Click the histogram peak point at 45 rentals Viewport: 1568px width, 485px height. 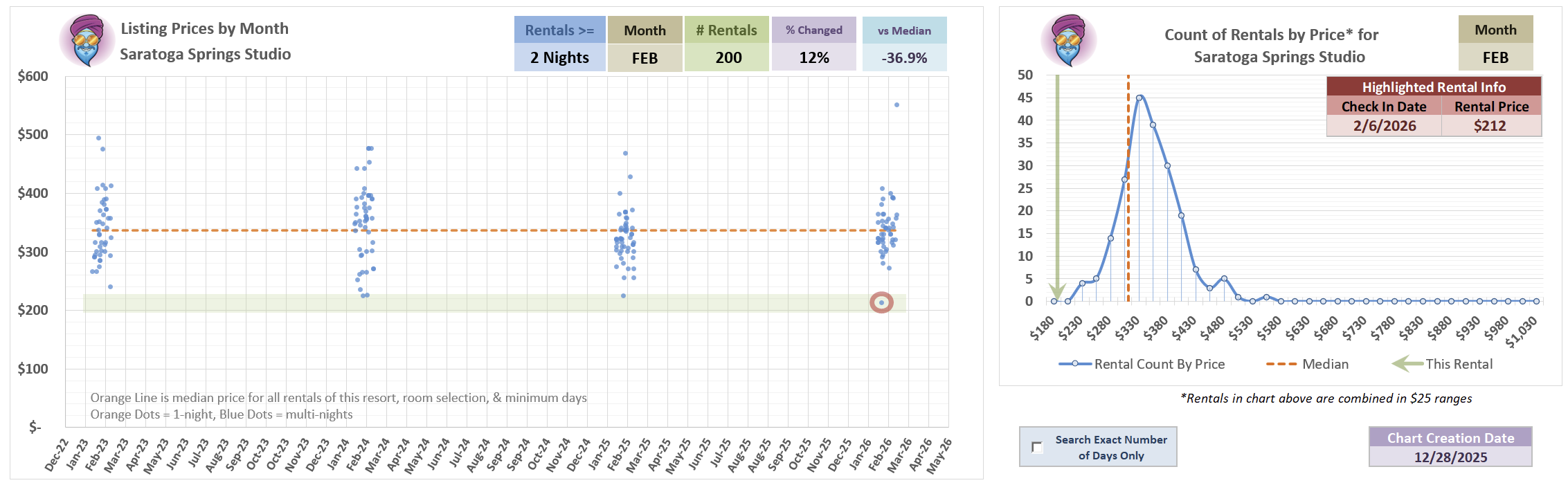[x=1139, y=98]
